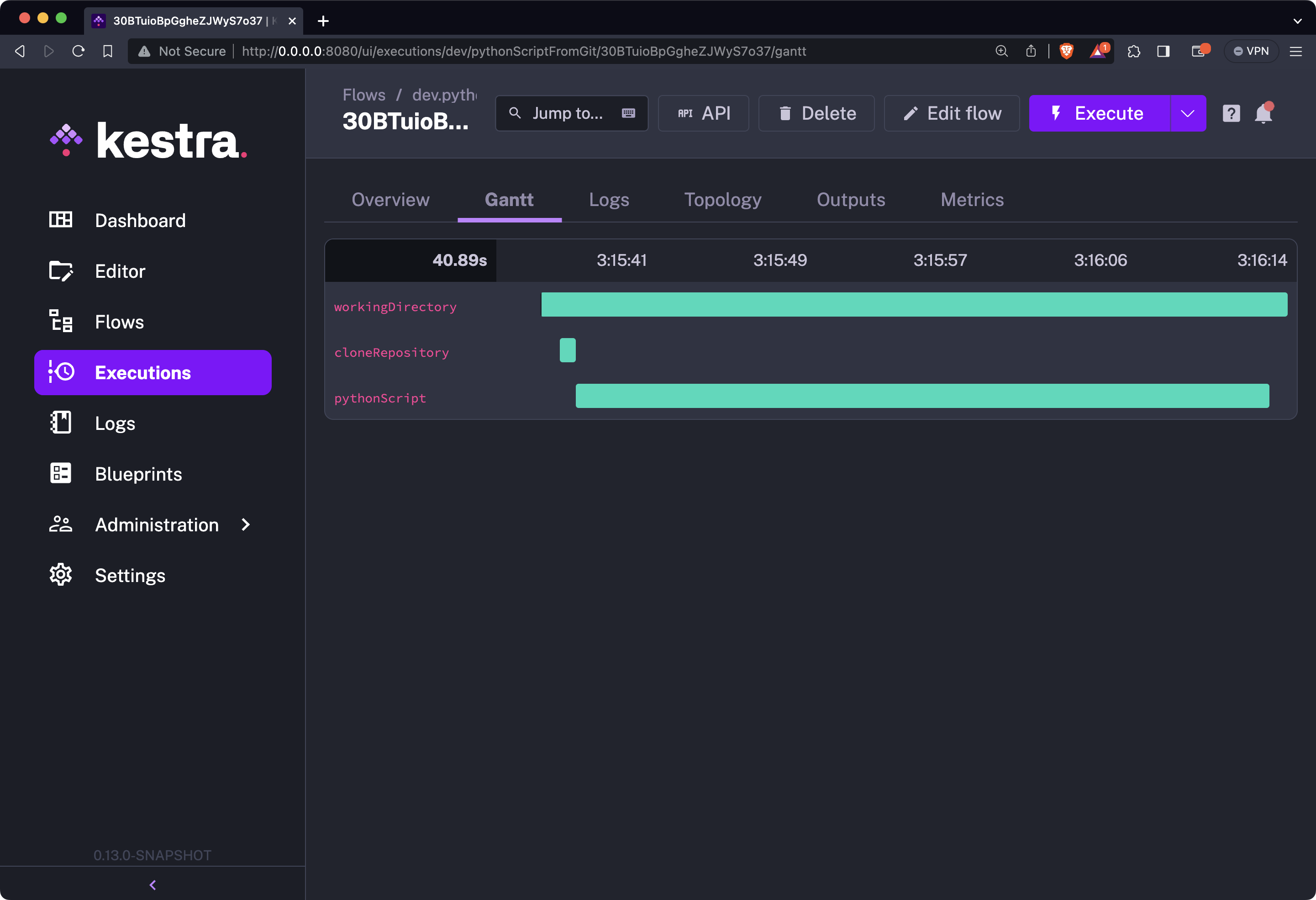This screenshot has width=1316, height=900.
Task: Collapse the sidebar with the bottom chevron
Action: pos(153,885)
